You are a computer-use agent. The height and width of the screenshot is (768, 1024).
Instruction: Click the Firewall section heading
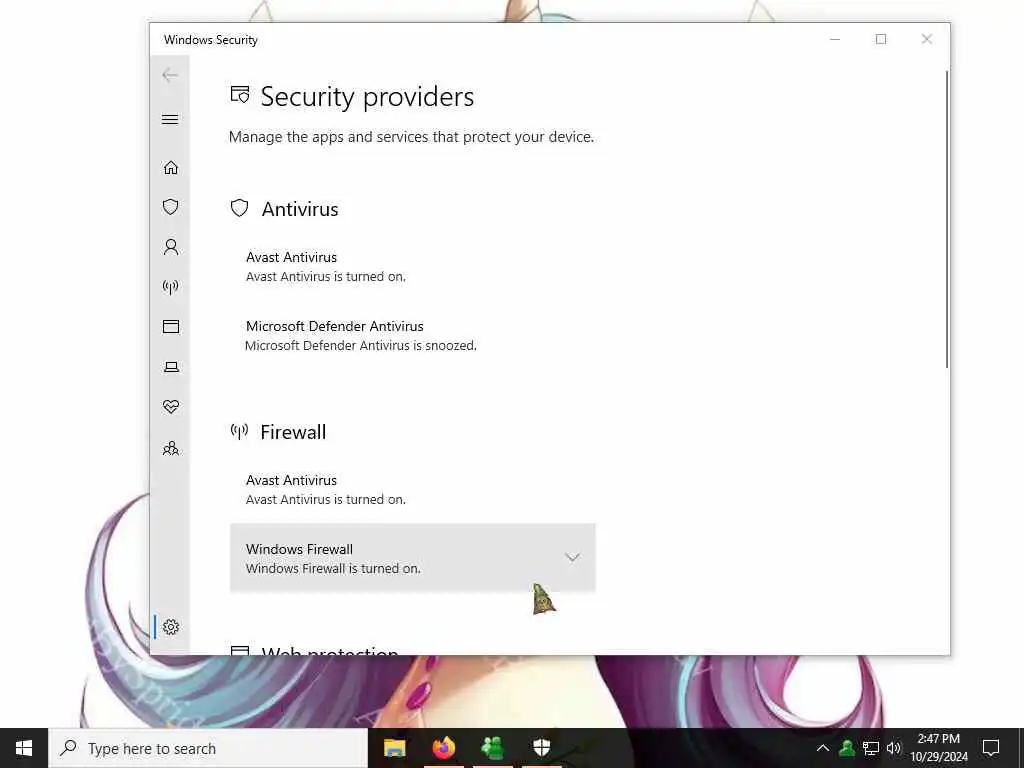[293, 432]
